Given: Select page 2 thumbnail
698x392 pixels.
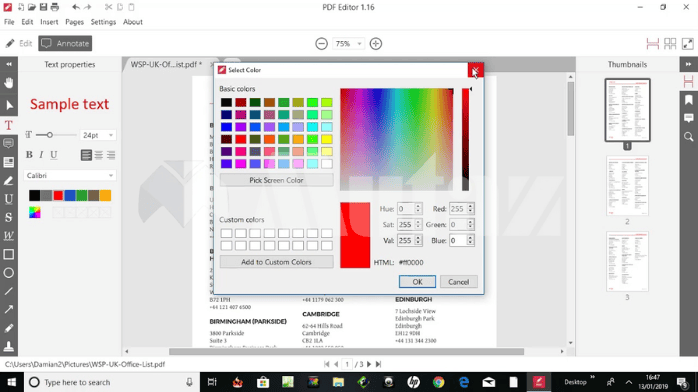Looking at the screenshot, I should tap(627, 186).
